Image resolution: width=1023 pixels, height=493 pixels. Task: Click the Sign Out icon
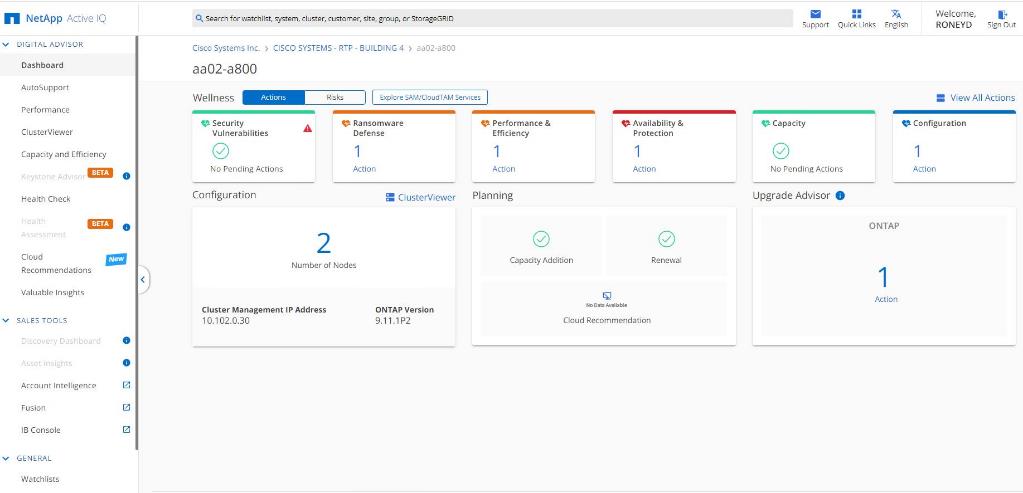1001,14
